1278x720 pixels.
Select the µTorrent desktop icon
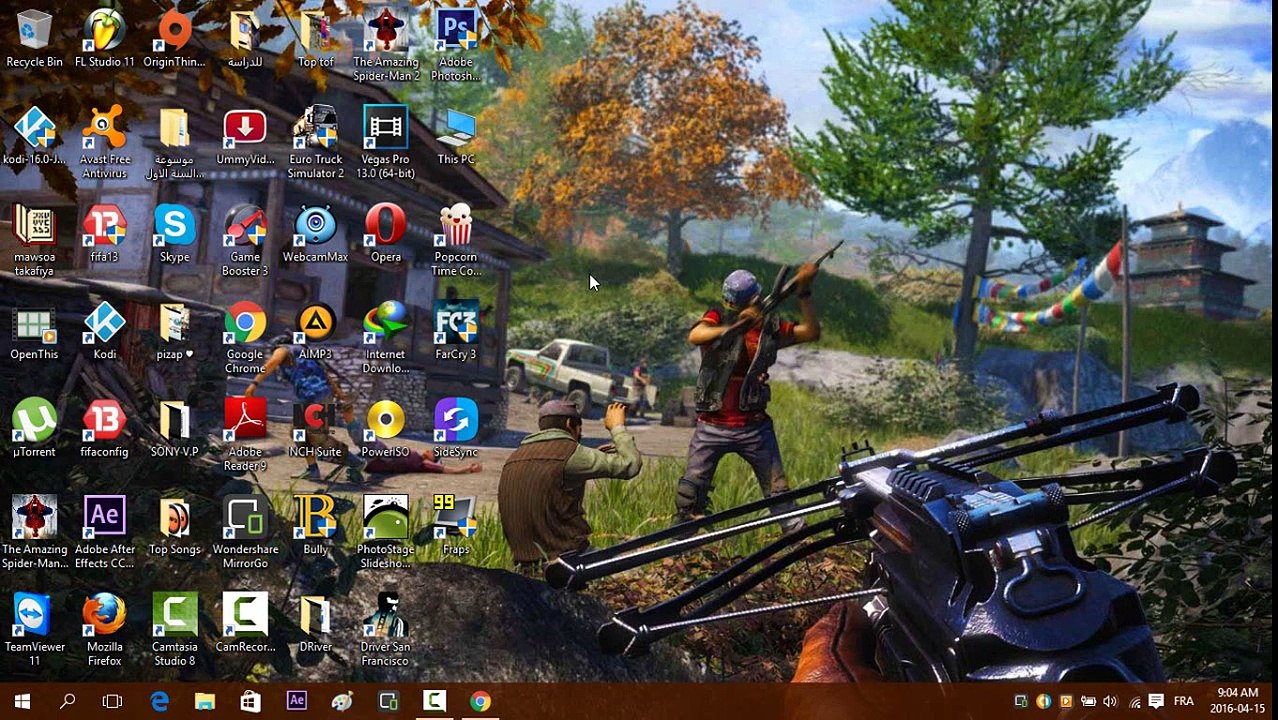[34, 430]
